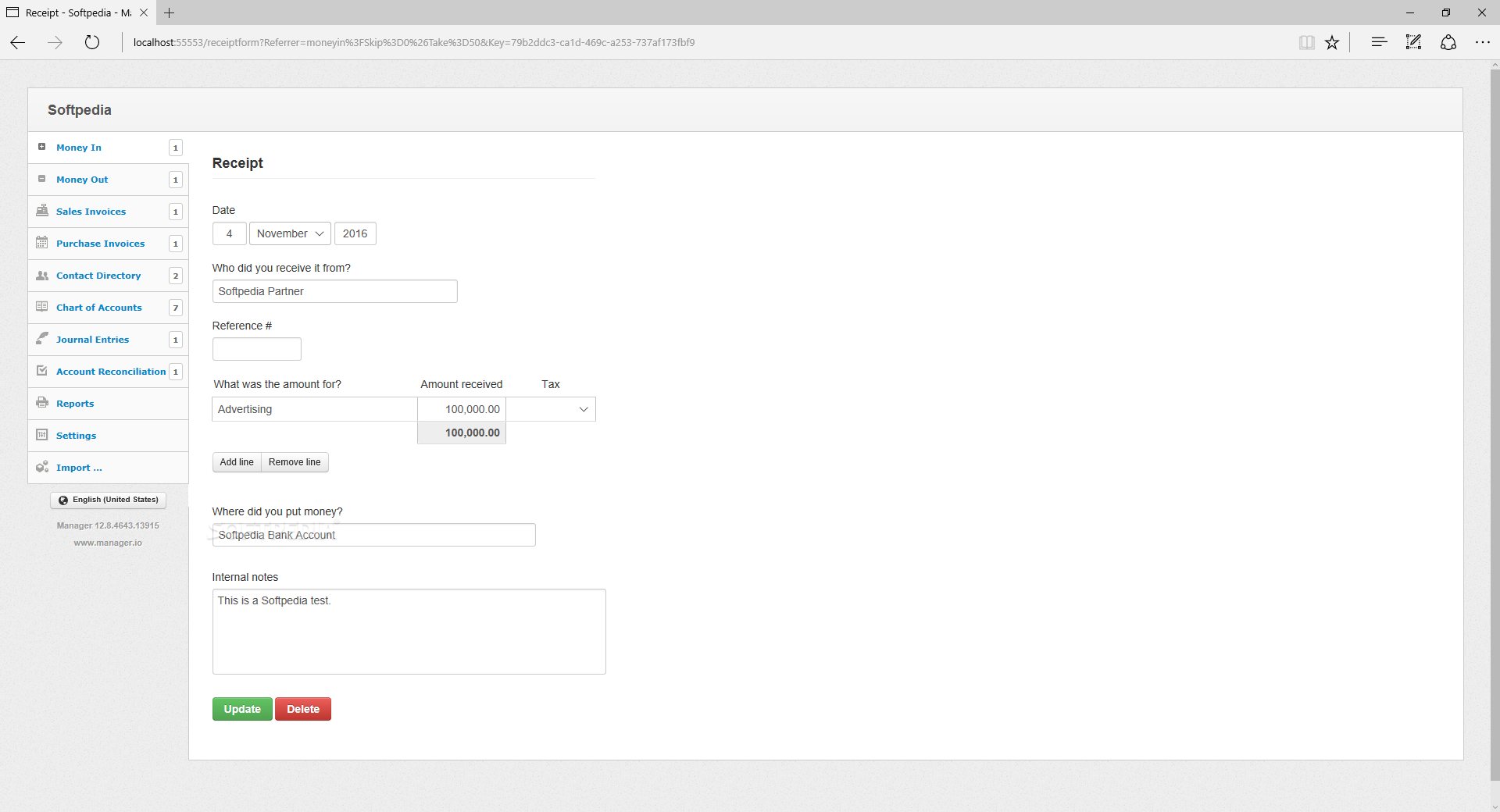Go back with browser back arrow
The height and width of the screenshot is (812, 1500).
(x=18, y=42)
